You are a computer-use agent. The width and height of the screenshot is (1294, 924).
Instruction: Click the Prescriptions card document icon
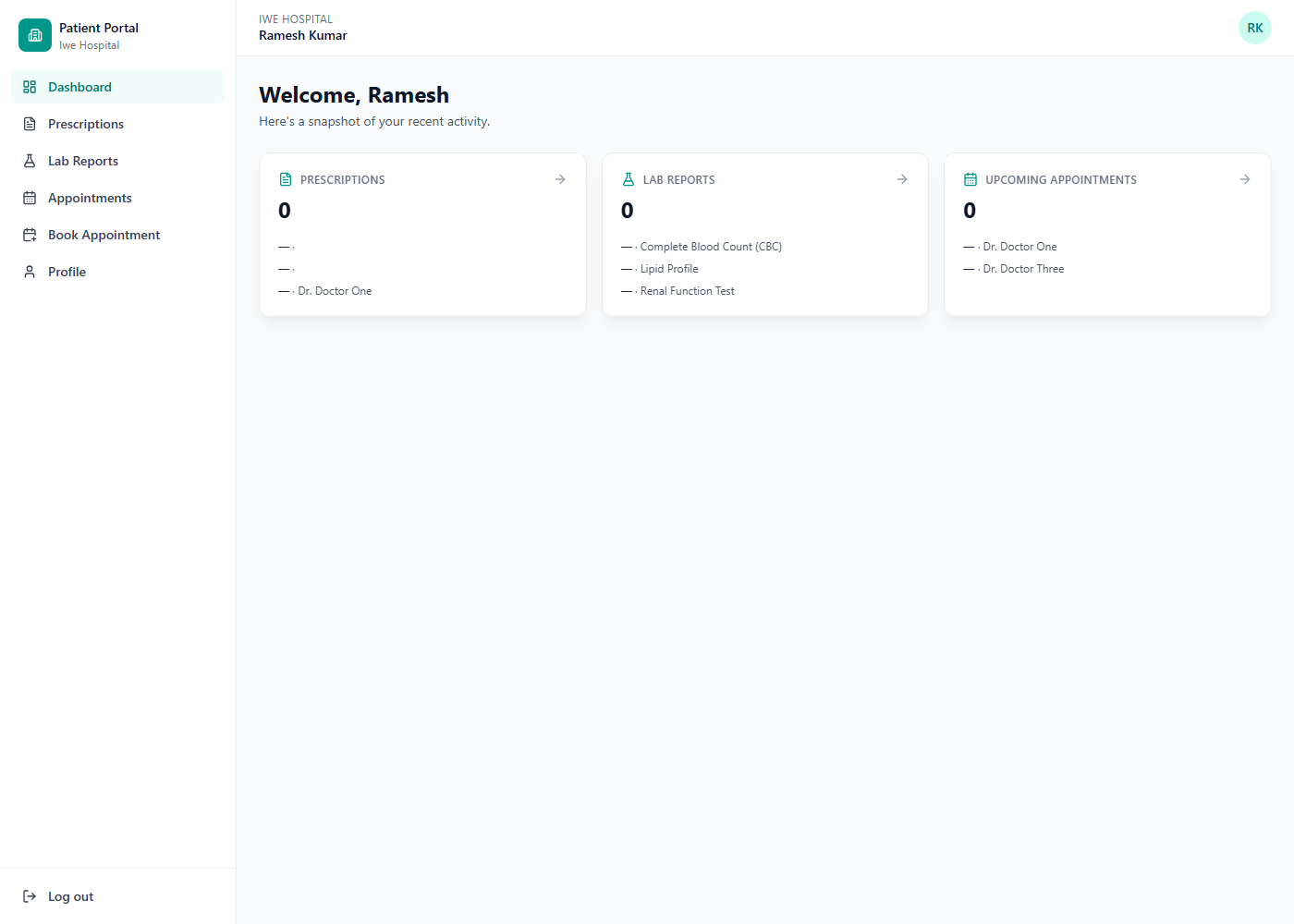tap(286, 179)
